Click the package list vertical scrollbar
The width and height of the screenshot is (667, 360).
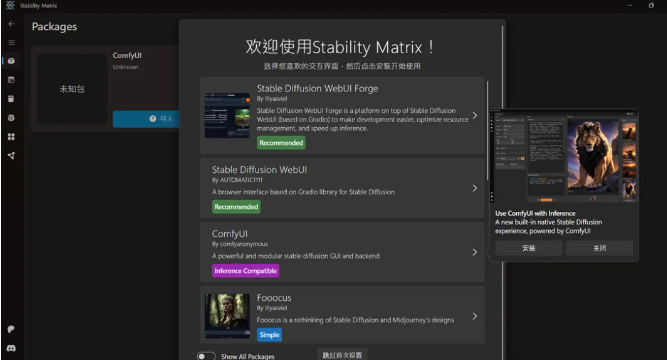pos(487,130)
